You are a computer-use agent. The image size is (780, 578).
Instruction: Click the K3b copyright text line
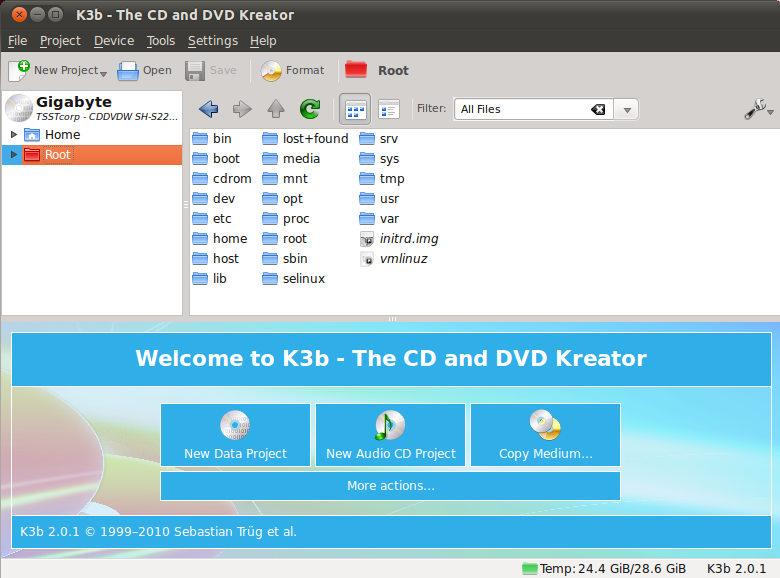(x=158, y=531)
